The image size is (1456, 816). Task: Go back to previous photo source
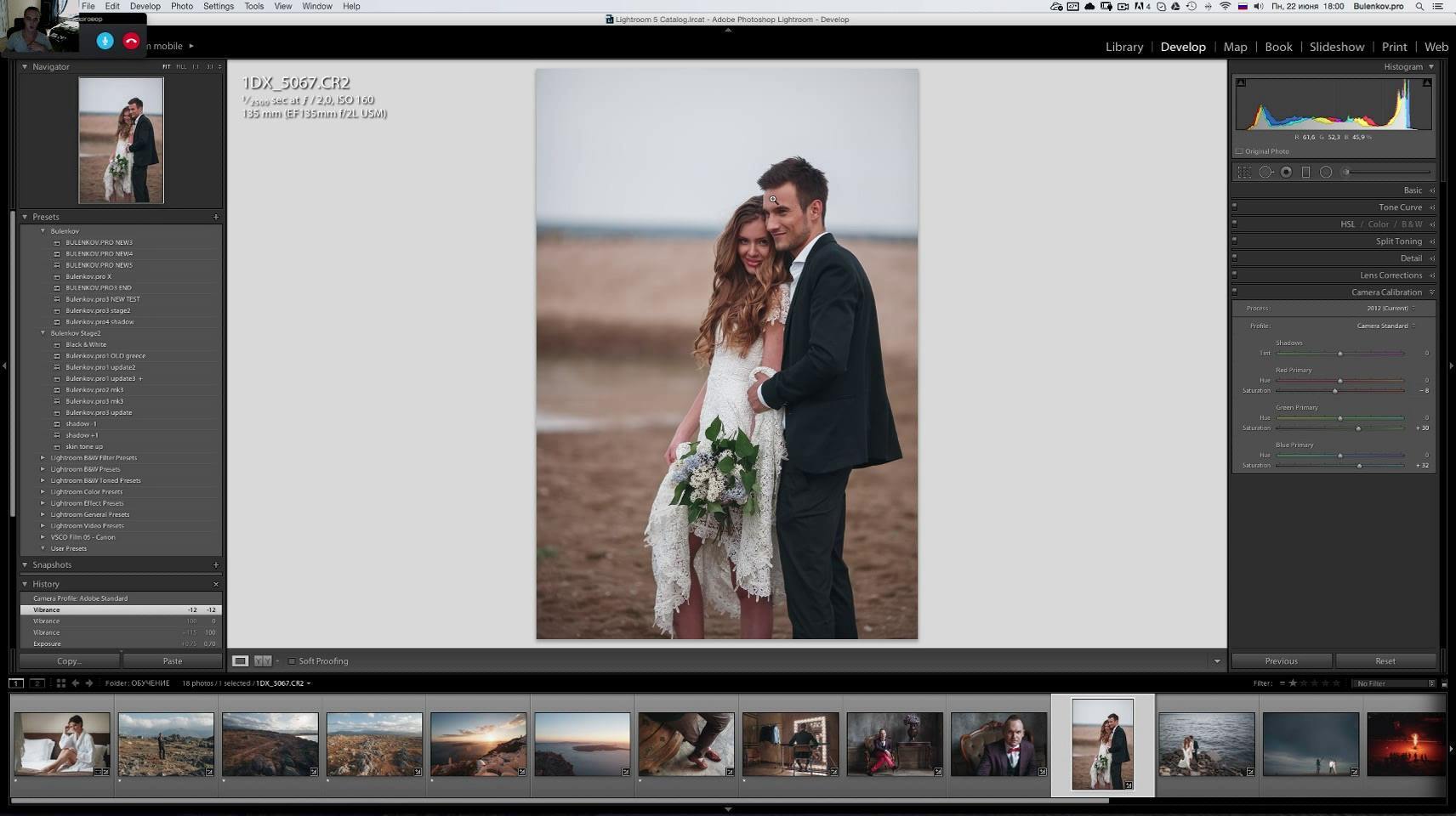point(76,683)
